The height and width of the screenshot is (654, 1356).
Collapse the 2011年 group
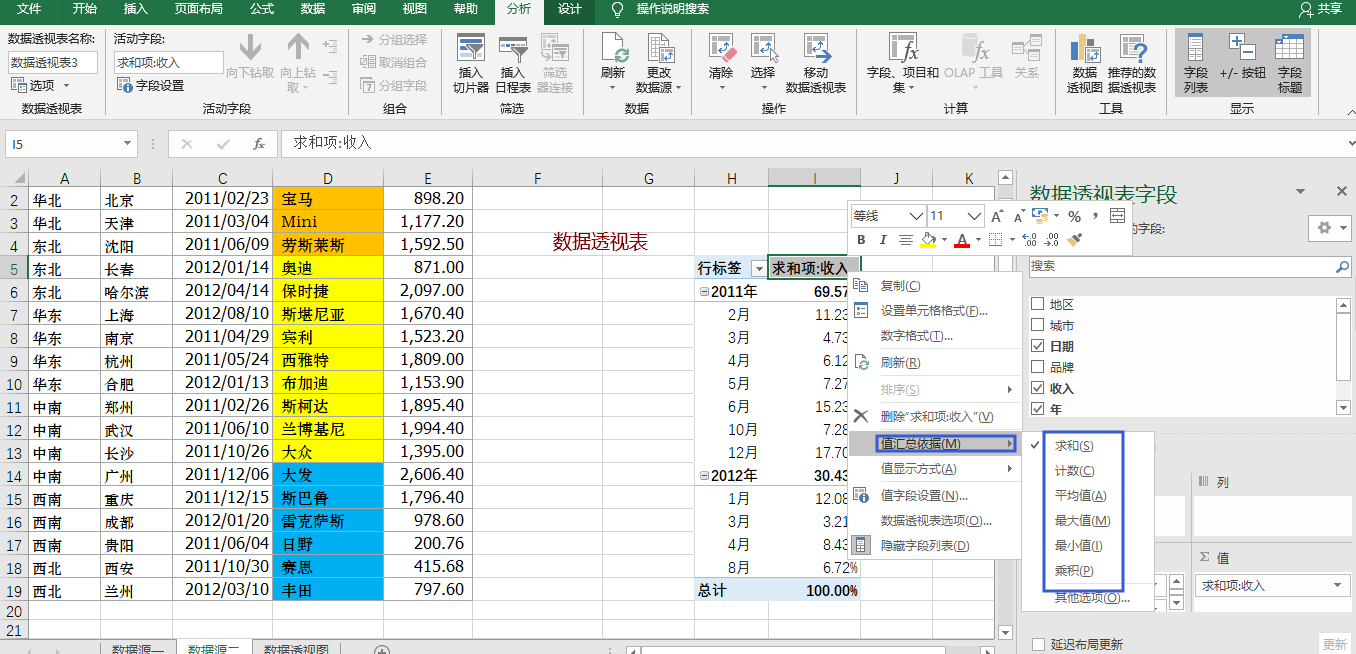coord(703,292)
